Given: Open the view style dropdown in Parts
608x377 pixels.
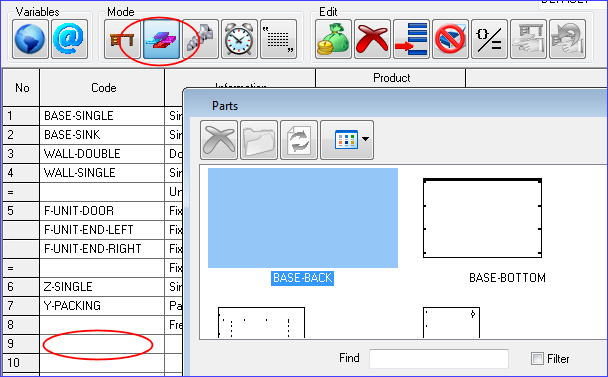Looking at the screenshot, I should (347, 140).
